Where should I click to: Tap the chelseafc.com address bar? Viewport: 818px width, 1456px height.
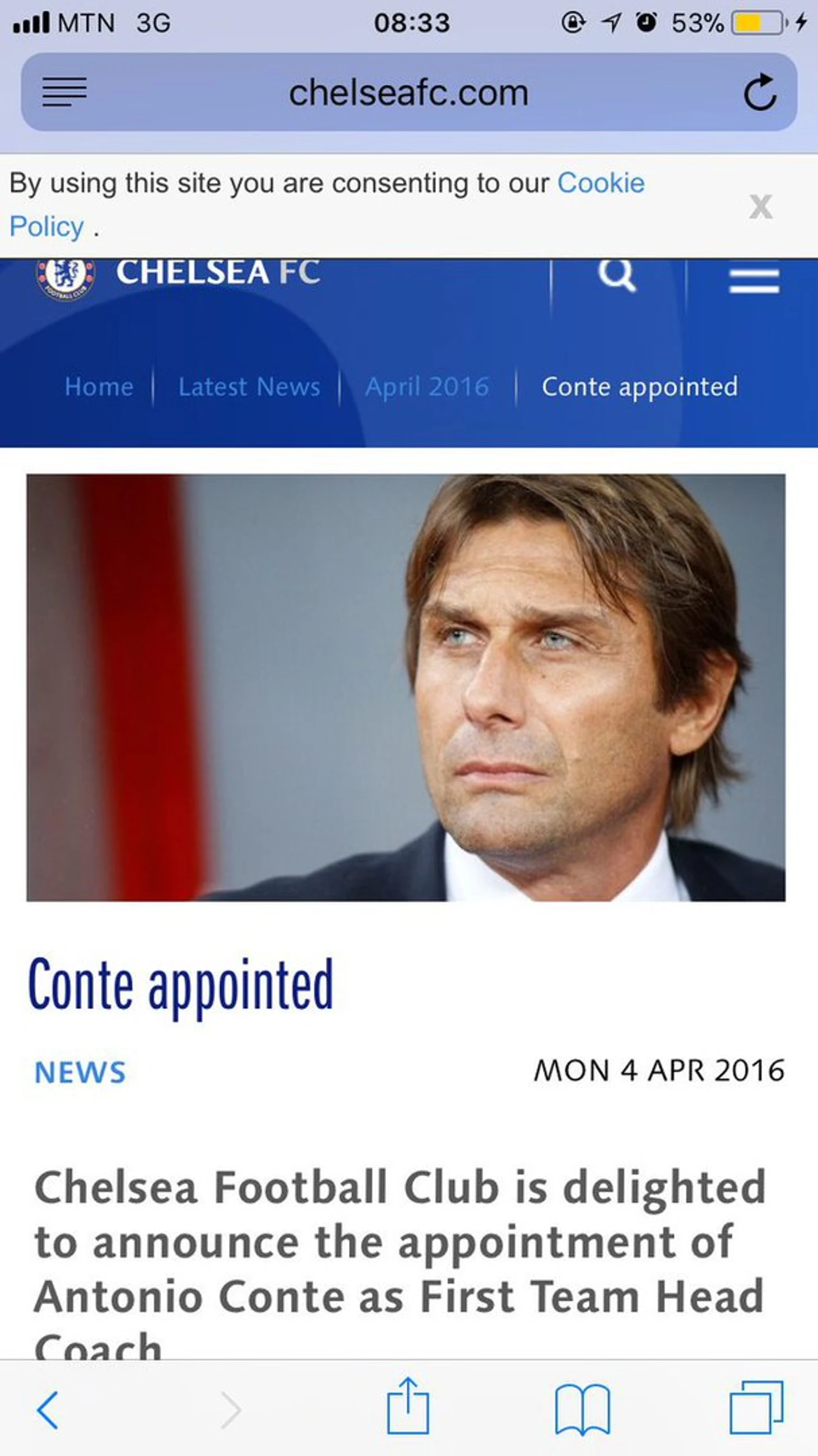click(409, 92)
